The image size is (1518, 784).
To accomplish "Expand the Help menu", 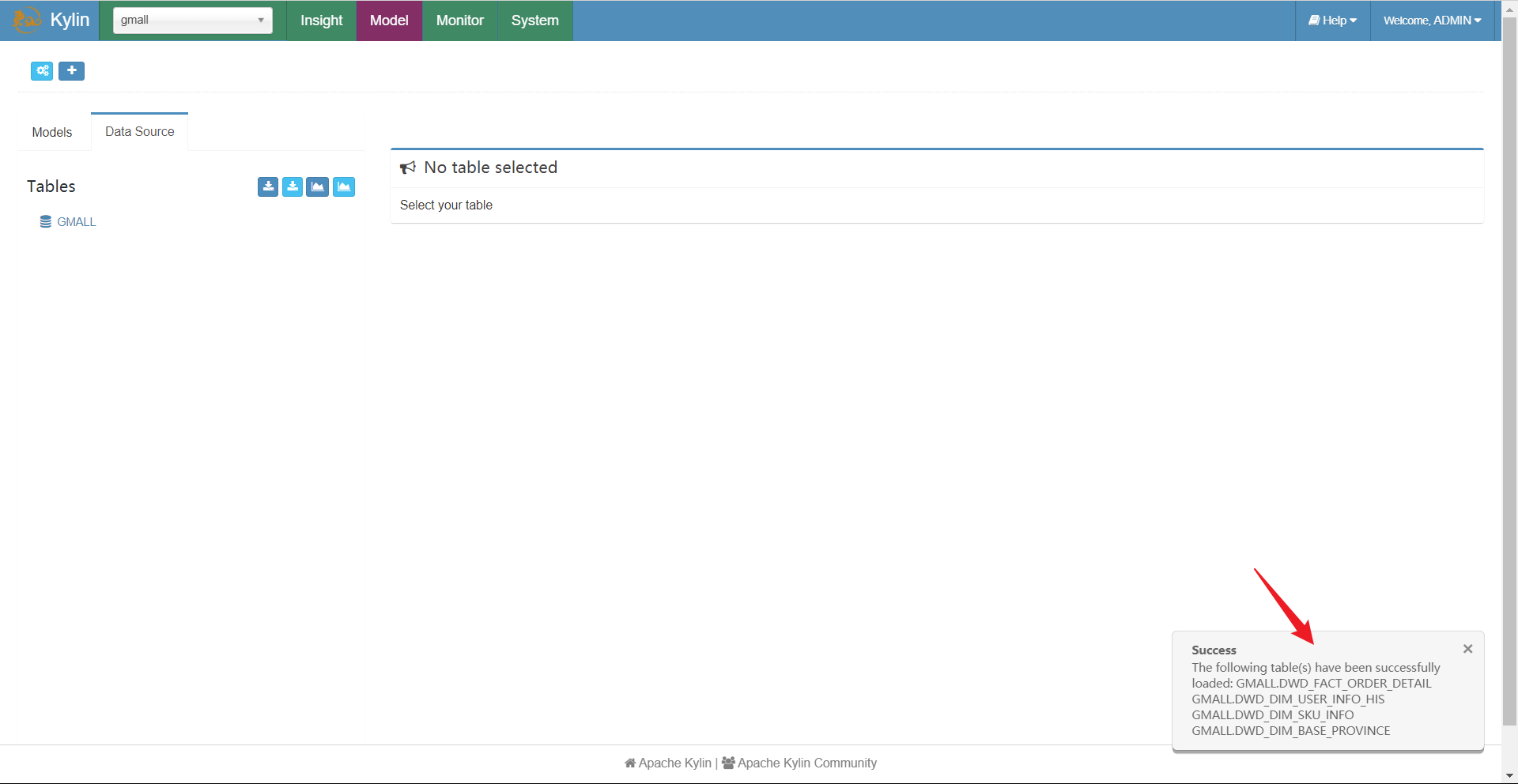I will click(x=1333, y=21).
